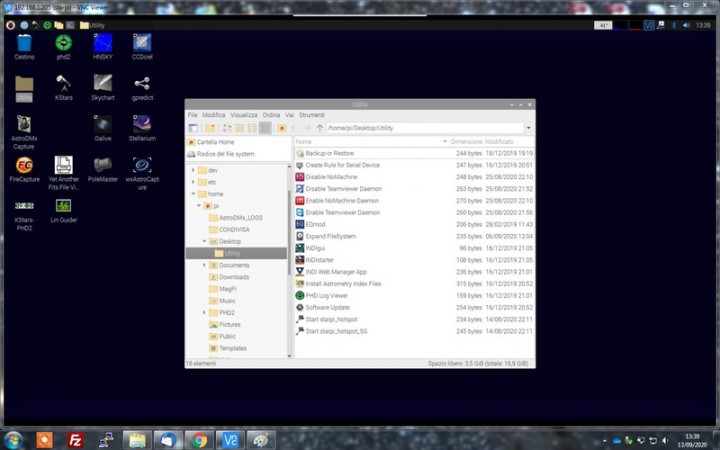
Task: Click the path field /home/pi/Desktop/Utility
Action: point(420,128)
